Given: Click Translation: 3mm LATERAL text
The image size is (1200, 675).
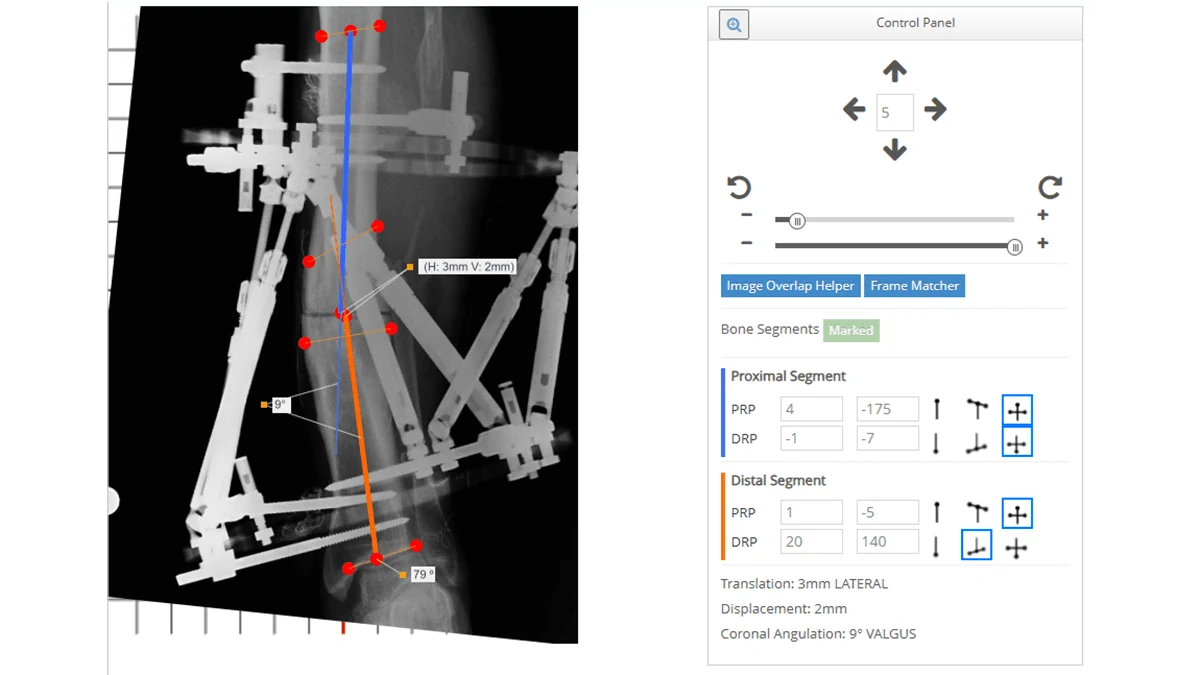Looking at the screenshot, I should [x=804, y=584].
